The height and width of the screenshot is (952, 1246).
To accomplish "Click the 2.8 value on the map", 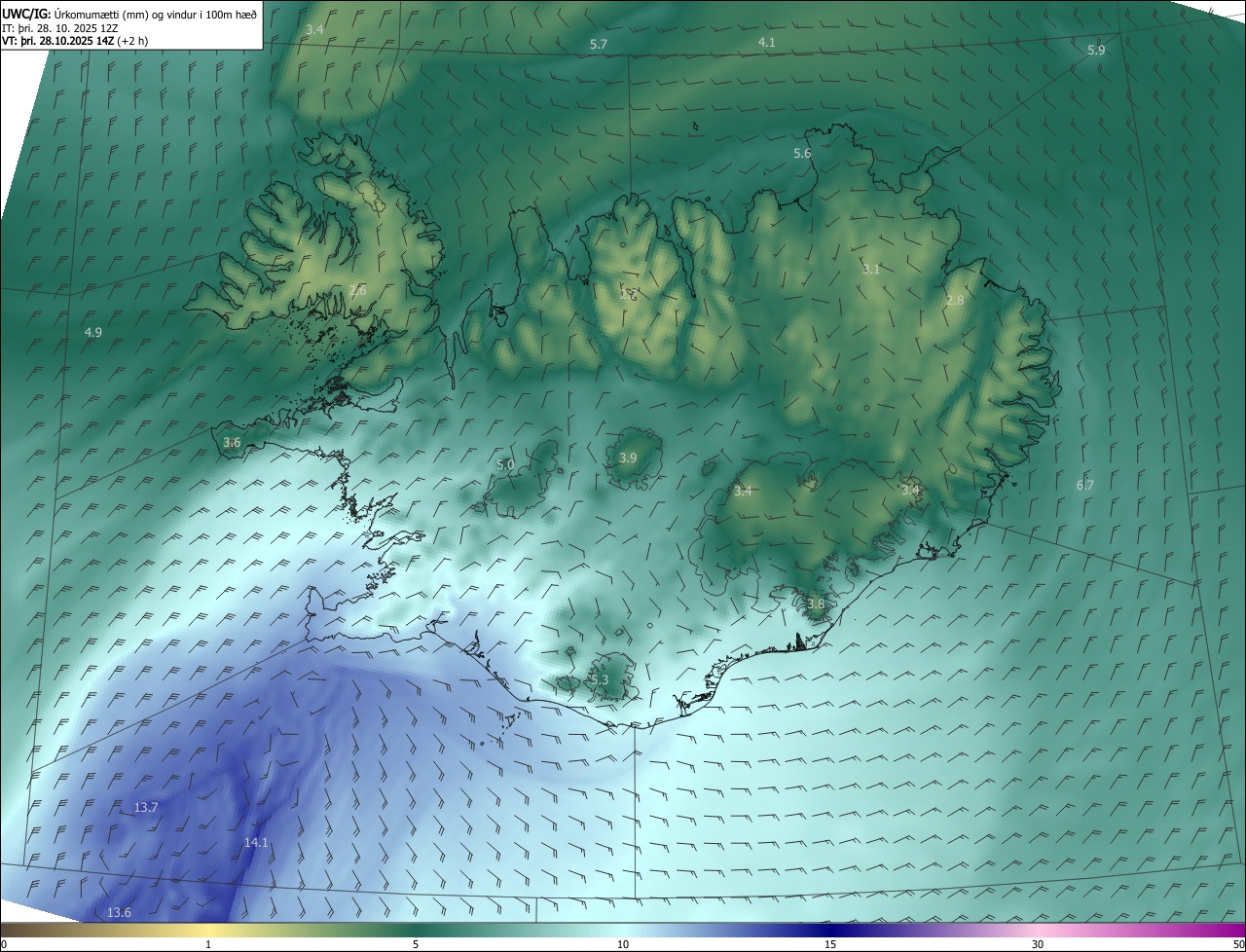I will (x=955, y=301).
